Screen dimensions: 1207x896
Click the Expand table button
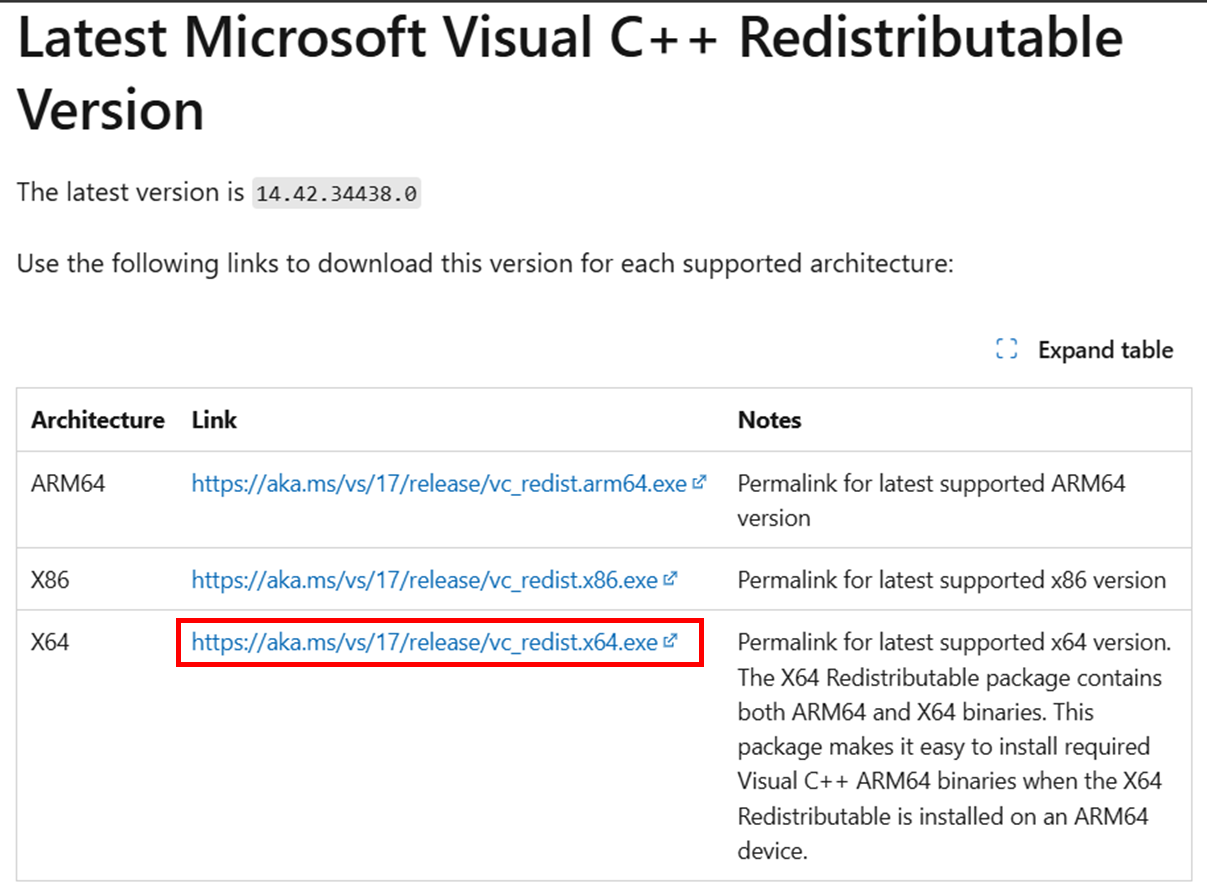pyautogui.click(x=1085, y=350)
